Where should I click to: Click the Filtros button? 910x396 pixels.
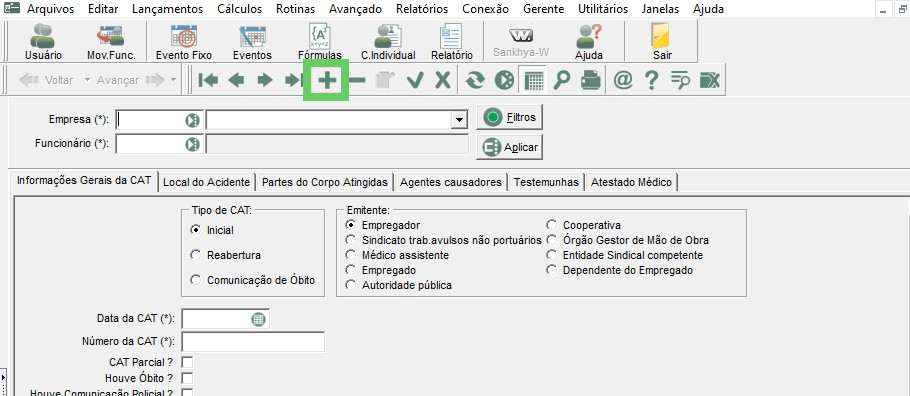(510, 117)
